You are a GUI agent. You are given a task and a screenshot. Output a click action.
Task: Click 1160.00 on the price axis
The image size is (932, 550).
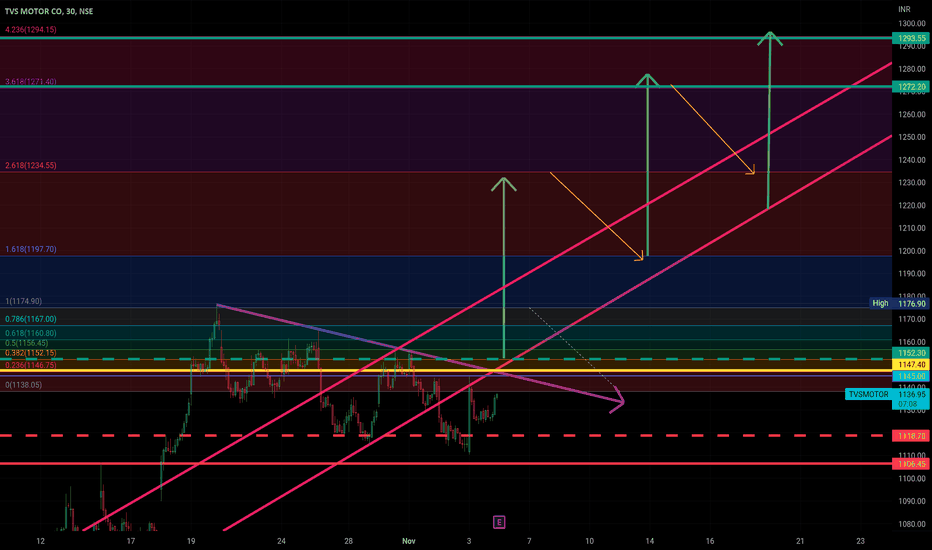(x=912, y=342)
